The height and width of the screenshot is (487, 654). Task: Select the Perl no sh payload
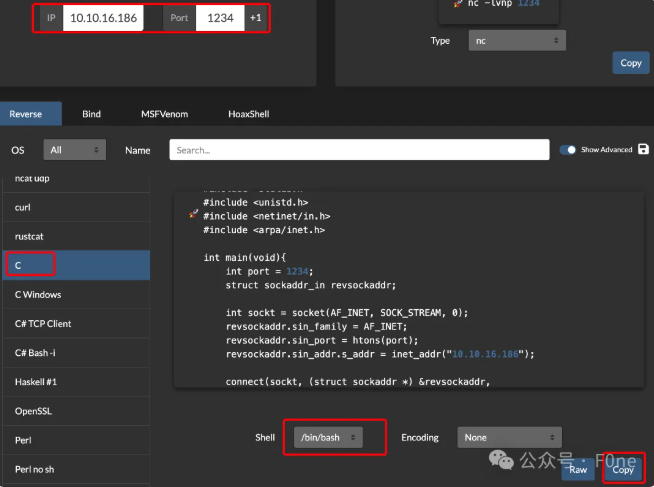coord(76,469)
